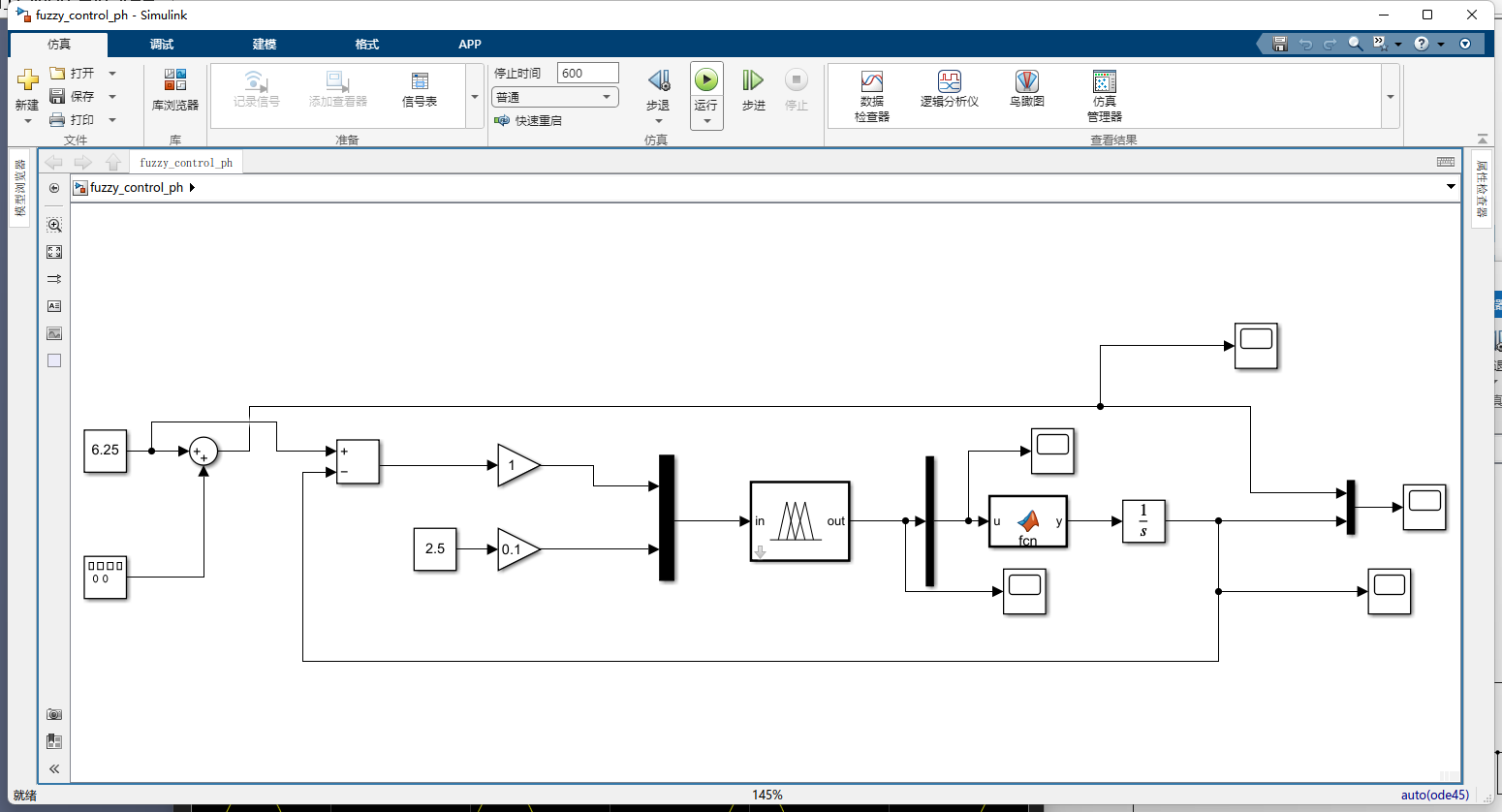Collapse the toolstrip with the top-right arrow

(x=1482, y=139)
